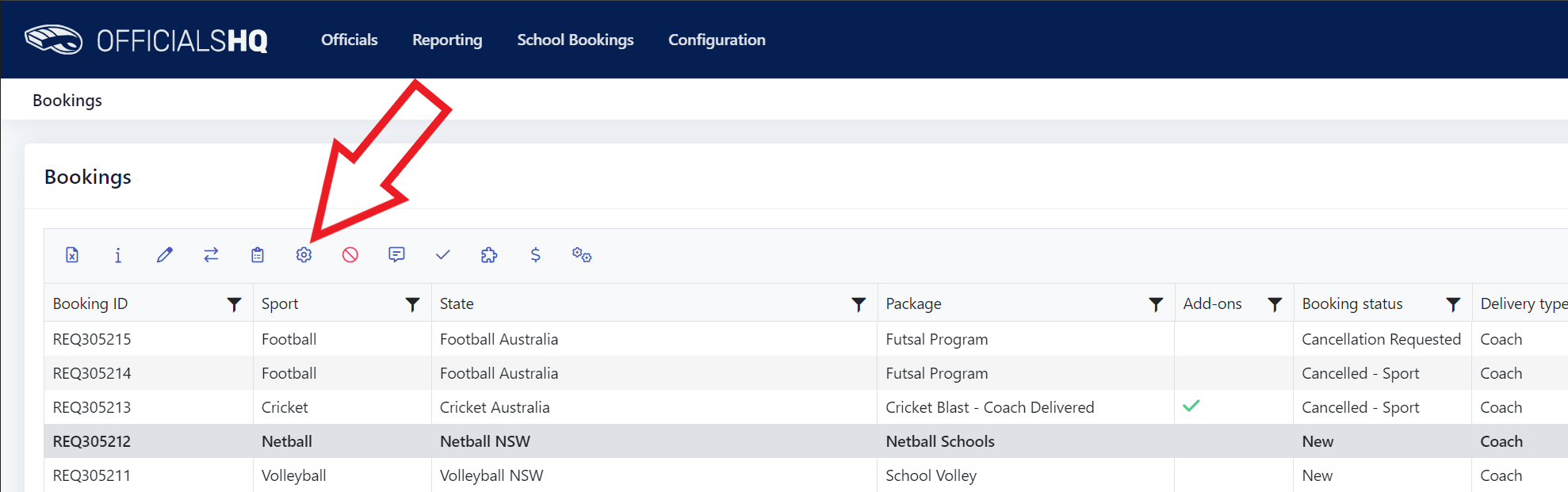Open the Reporting menu
Viewport: 1568px width, 492px height.
pos(447,40)
